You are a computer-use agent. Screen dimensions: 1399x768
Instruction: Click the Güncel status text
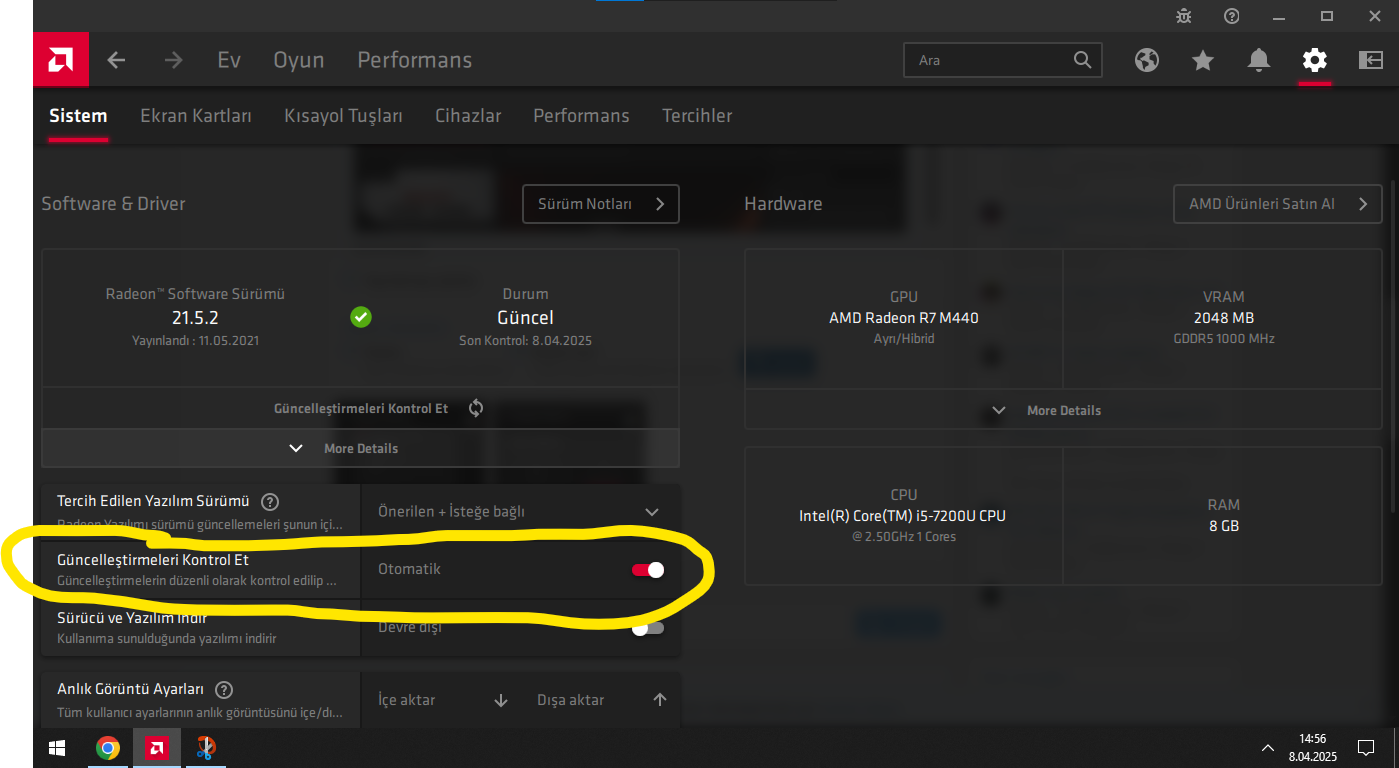(x=525, y=318)
